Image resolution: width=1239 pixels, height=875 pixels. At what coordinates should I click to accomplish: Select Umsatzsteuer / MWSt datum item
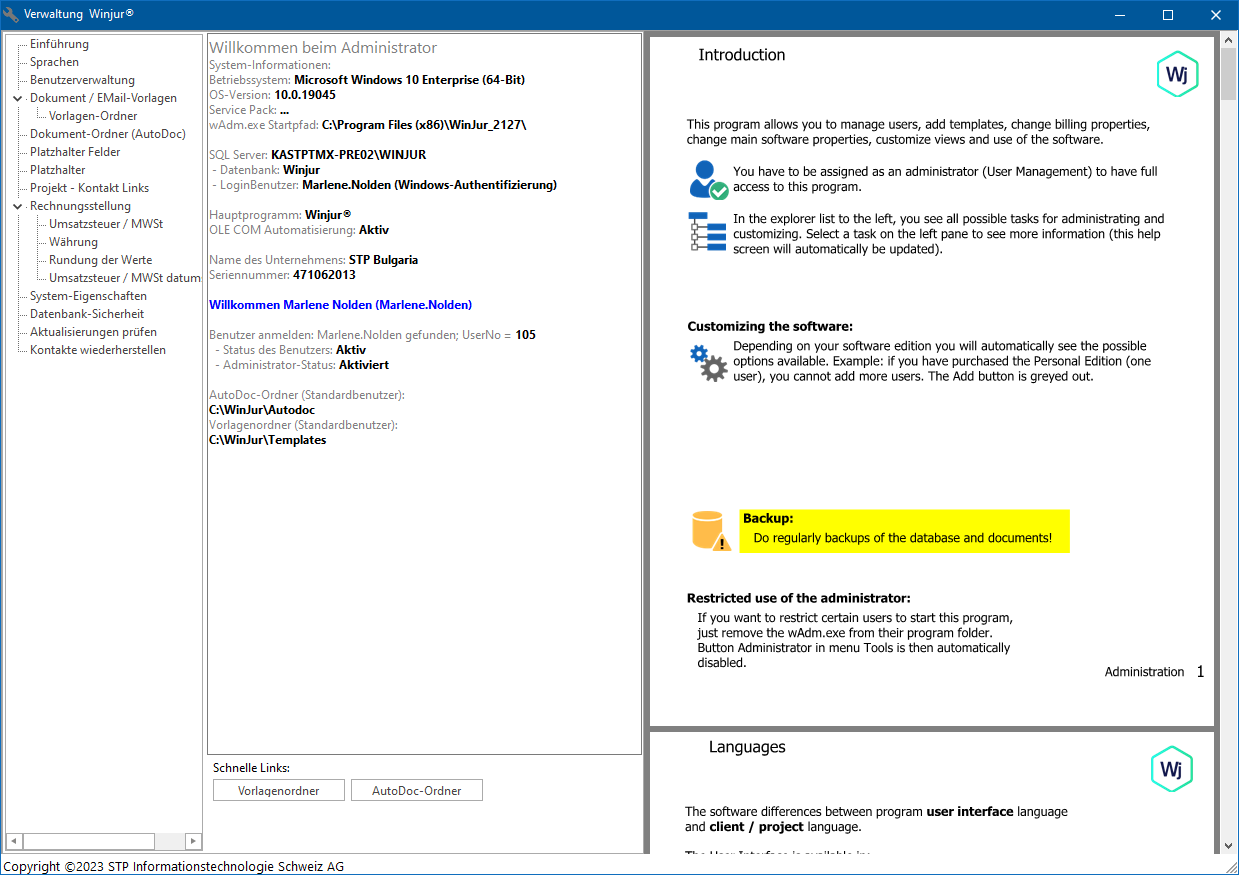coord(125,278)
